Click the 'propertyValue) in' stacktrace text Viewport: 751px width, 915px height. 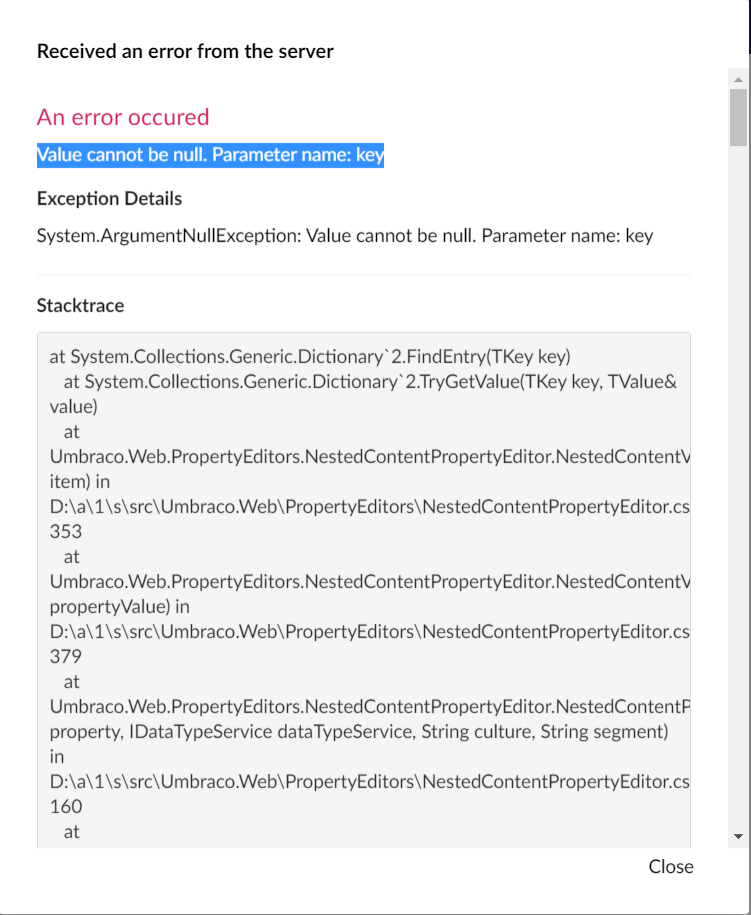tap(120, 607)
